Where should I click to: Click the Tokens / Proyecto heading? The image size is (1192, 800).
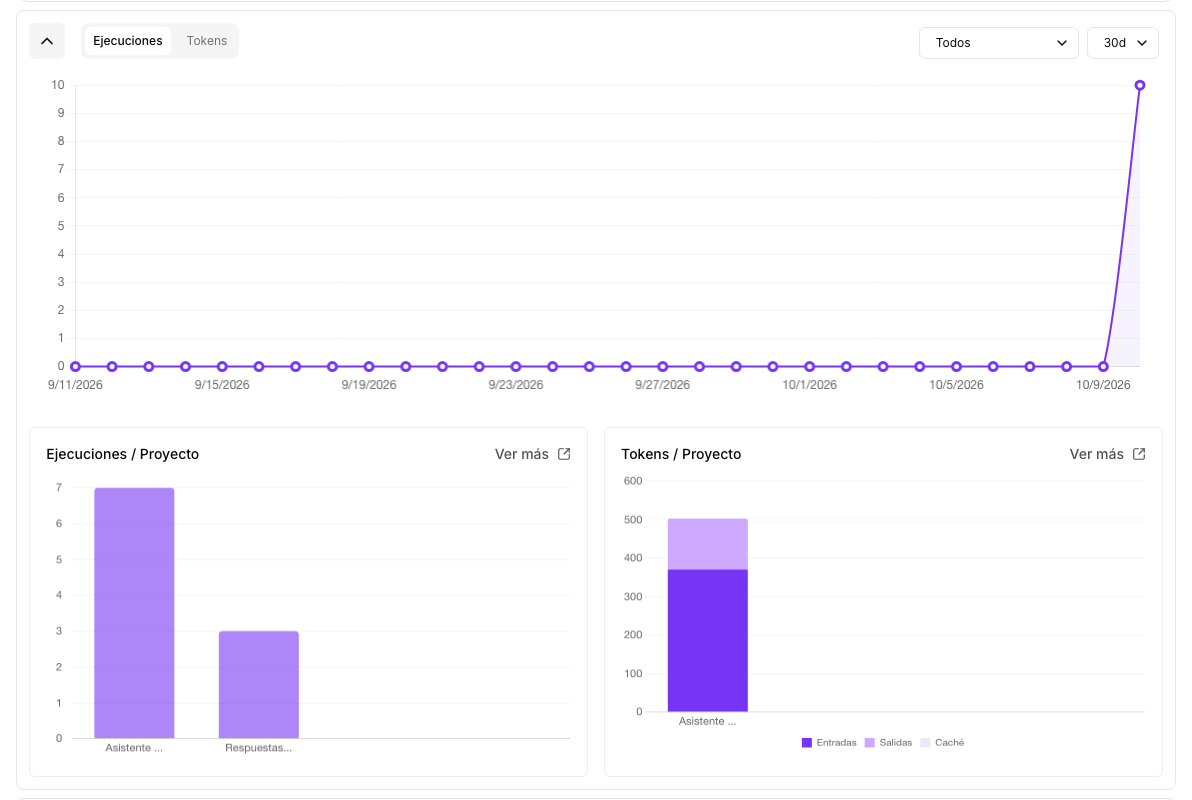point(681,454)
